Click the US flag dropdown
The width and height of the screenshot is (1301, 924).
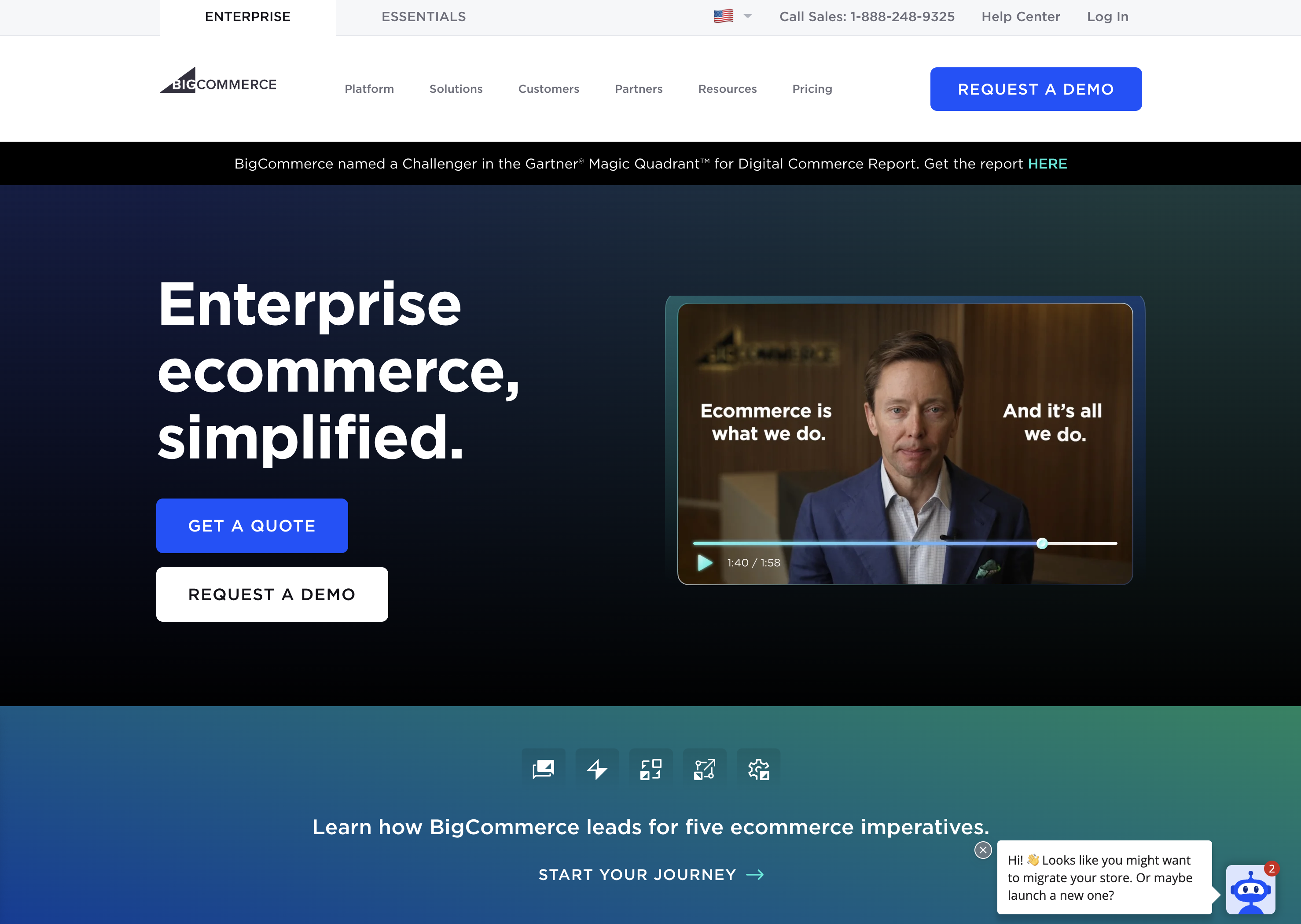(x=732, y=16)
